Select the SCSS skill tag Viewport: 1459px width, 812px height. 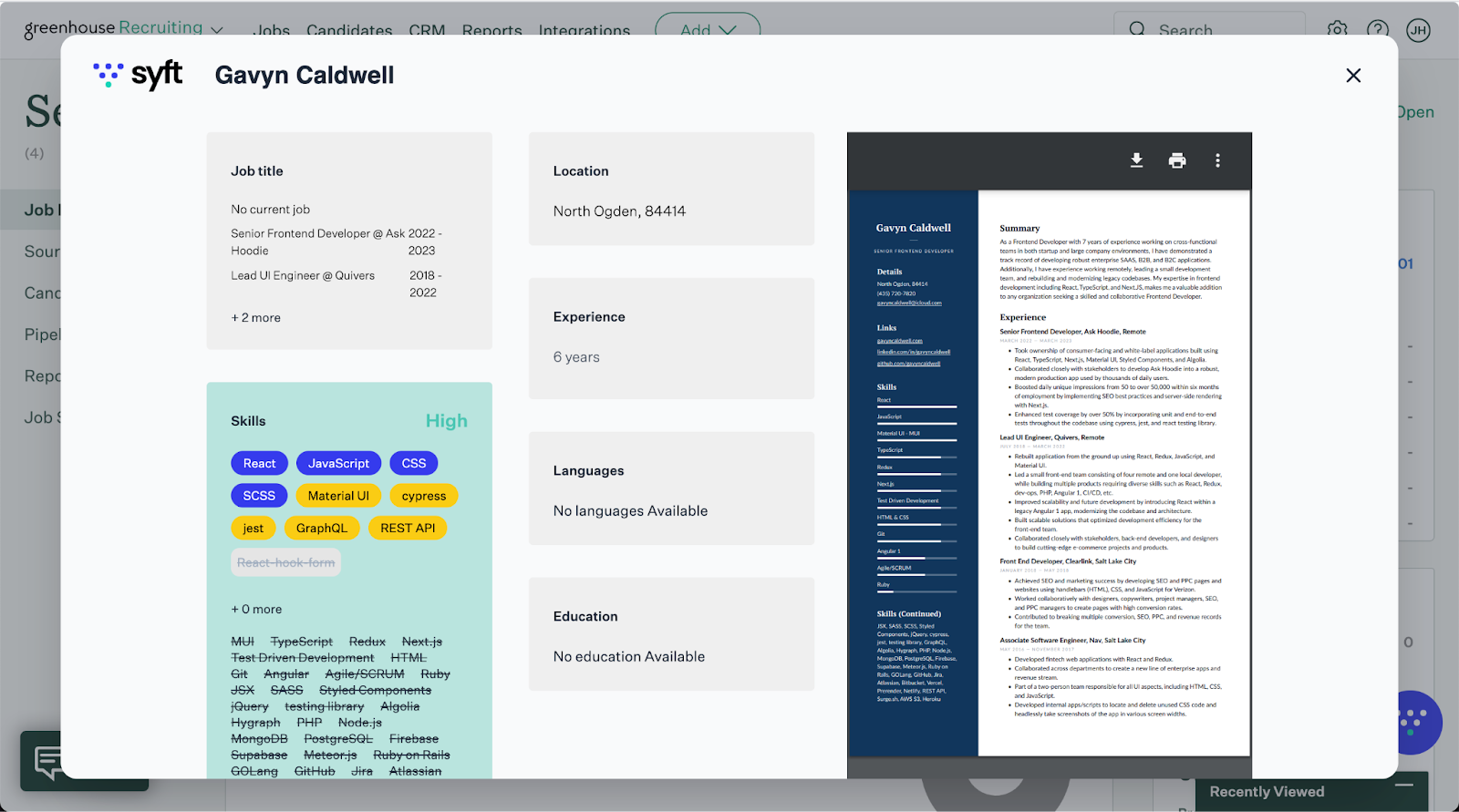point(259,496)
